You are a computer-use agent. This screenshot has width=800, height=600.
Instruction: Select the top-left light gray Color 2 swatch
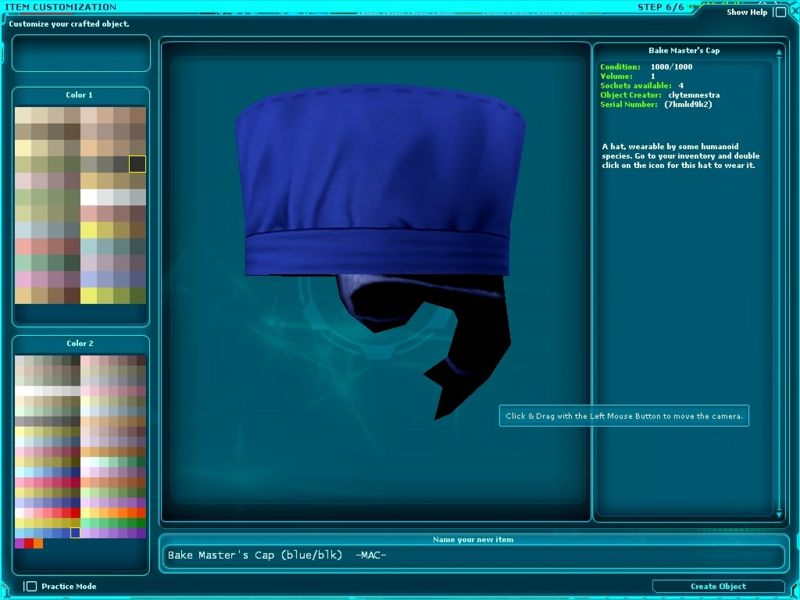click(19, 360)
